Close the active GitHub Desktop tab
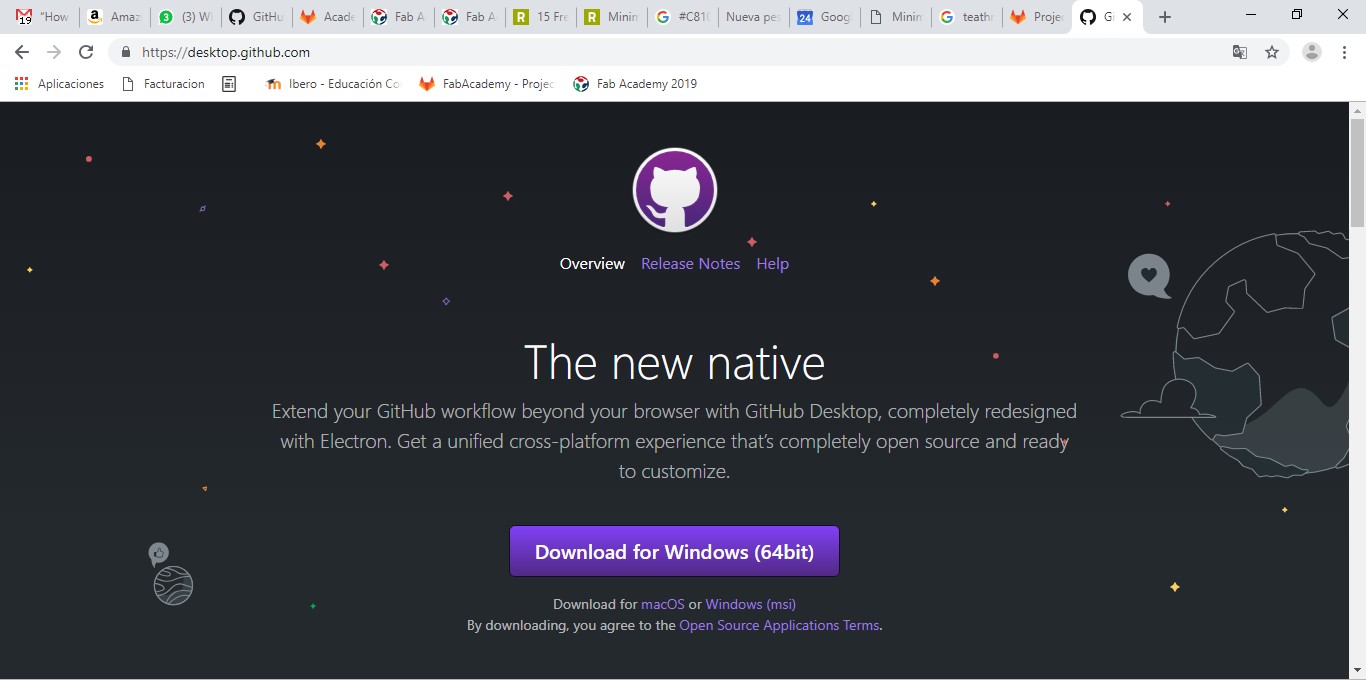This screenshot has height=682, width=1366. point(1127,17)
